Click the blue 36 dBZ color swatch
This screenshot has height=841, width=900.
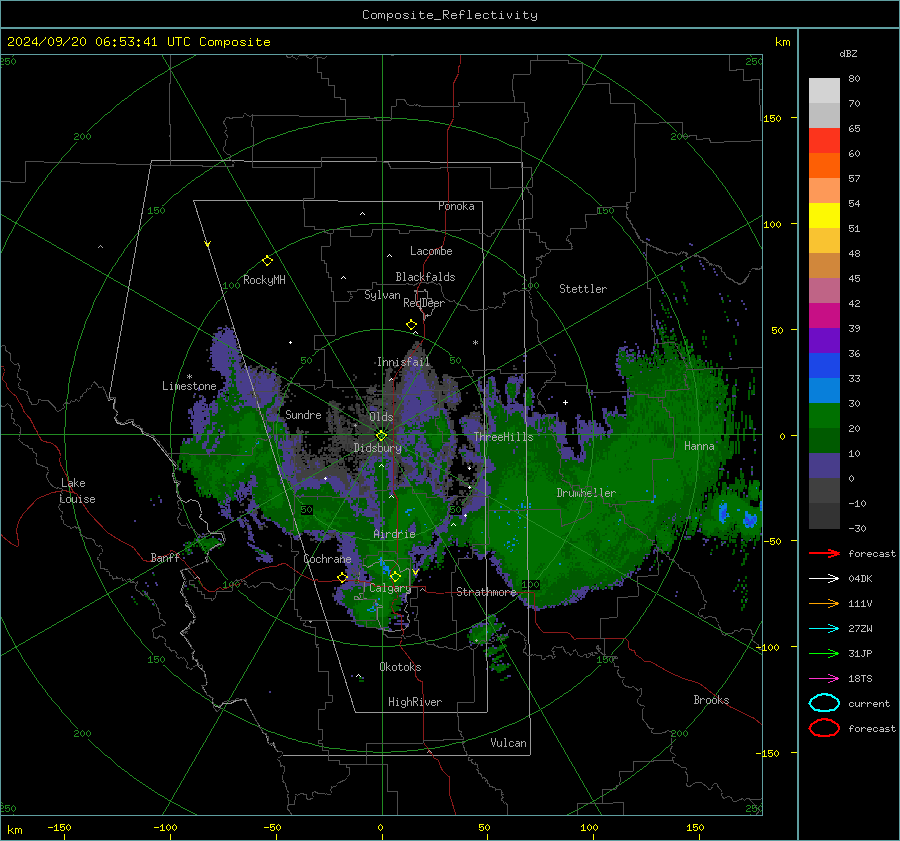point(824,365)
